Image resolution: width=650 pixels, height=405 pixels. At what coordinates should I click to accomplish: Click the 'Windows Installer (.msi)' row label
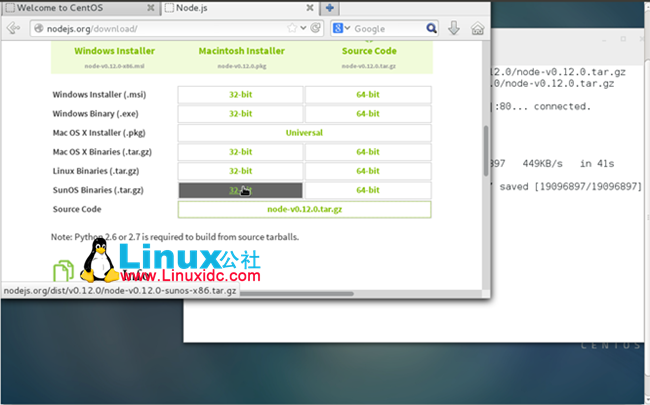click(99, 95)
